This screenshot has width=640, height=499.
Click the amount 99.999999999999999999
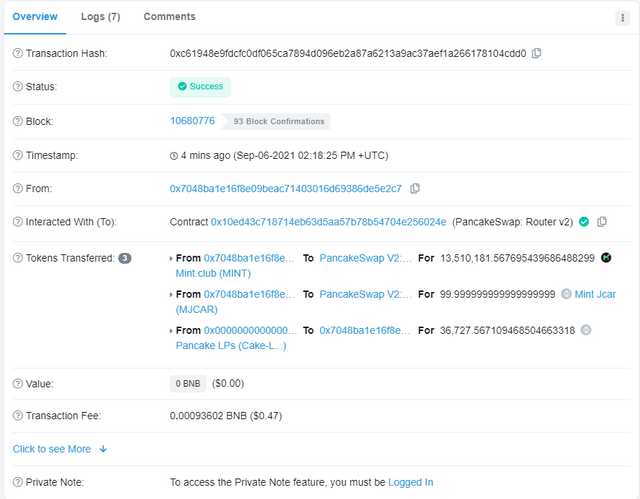[498, 294]
